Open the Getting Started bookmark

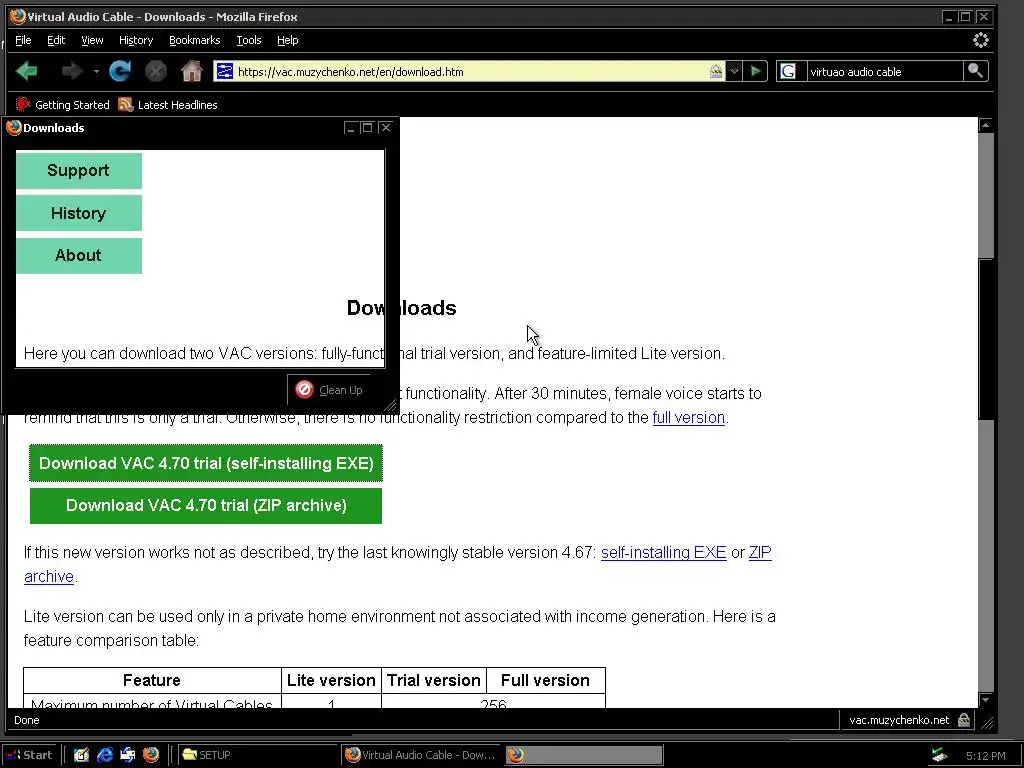point(63,104)
